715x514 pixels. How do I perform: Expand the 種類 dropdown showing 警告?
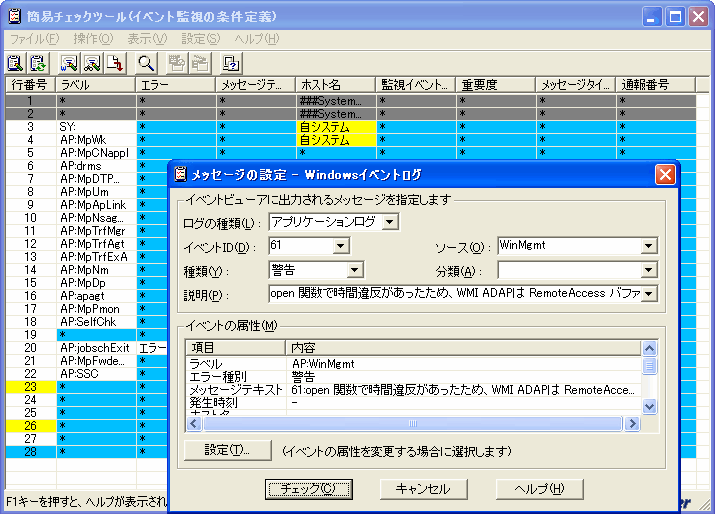tap(354, 270)
